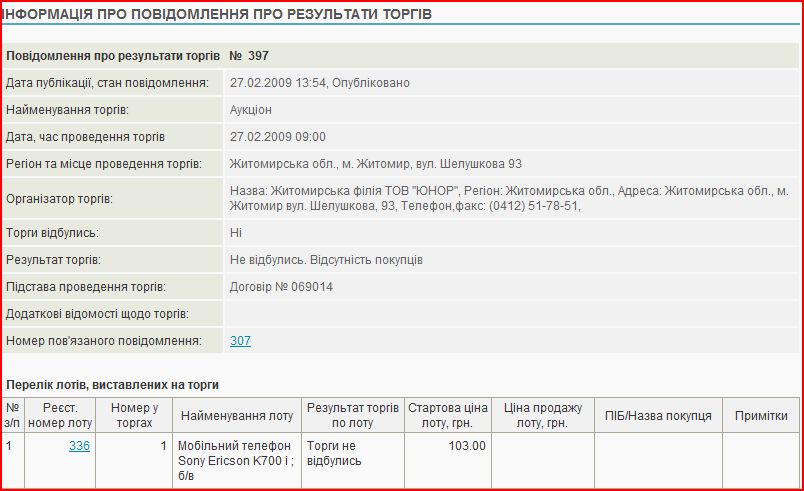Click the 'Найменування лоту' column header
The width and height of the screenshot is (804, 491).
(237, 416)
